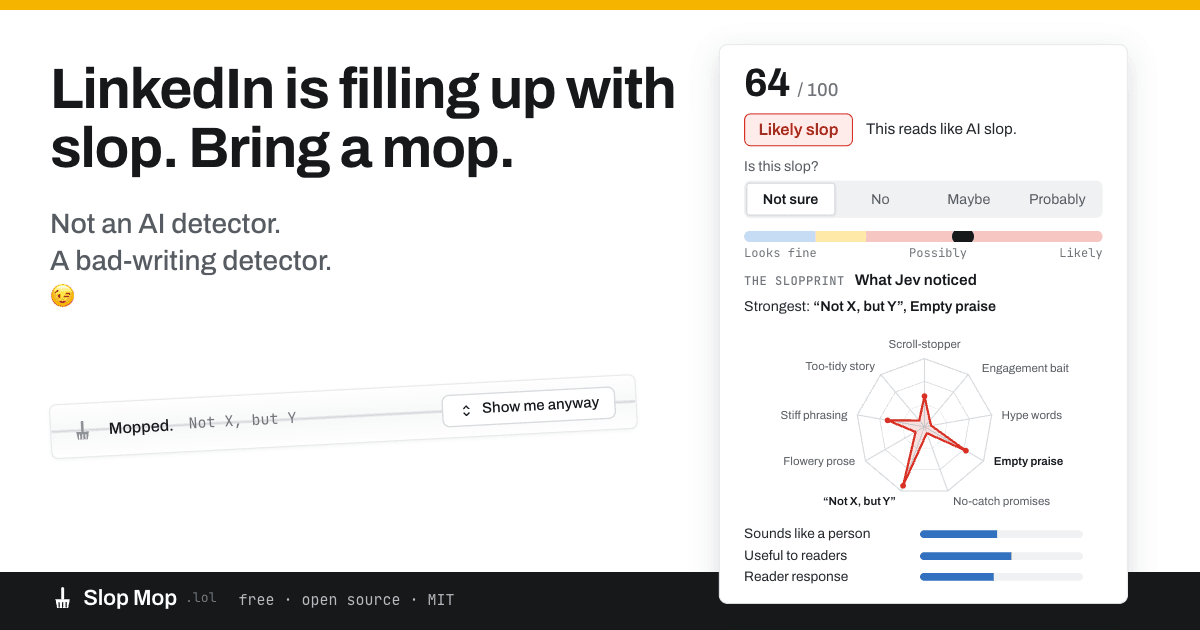The width and height of the screenshot is (1200, 630).
Task: Click the No-catch promises radar label
Action: (x=1001, y=501)
